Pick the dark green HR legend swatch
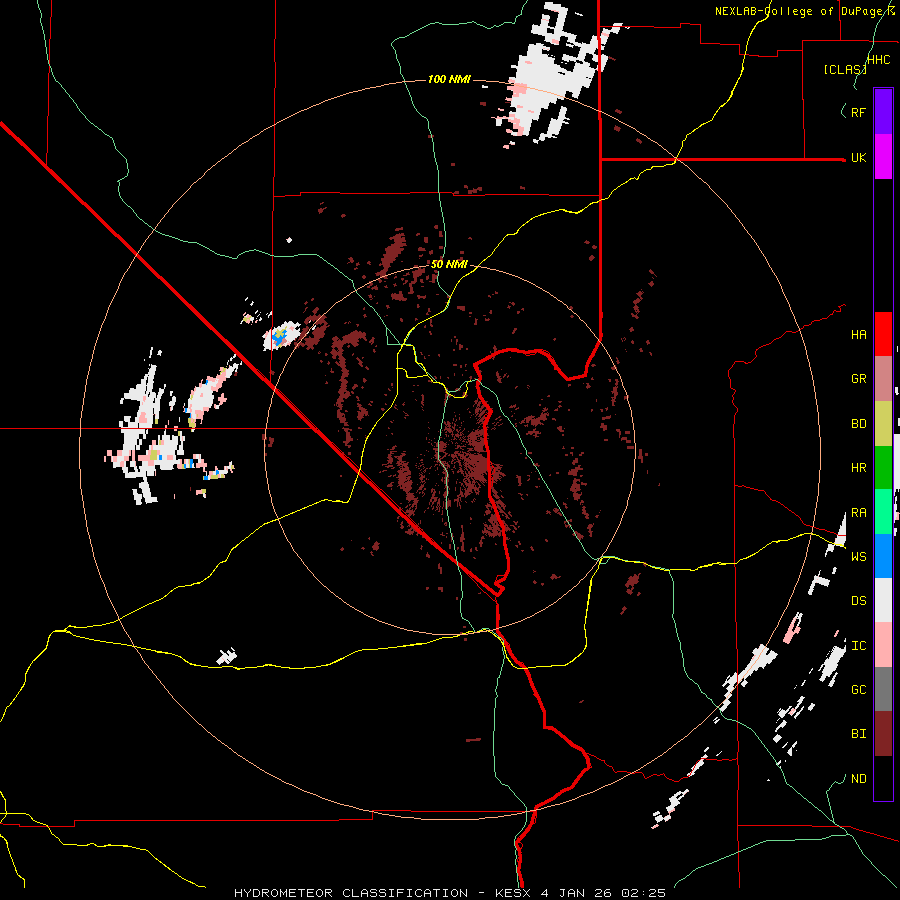 883,468
